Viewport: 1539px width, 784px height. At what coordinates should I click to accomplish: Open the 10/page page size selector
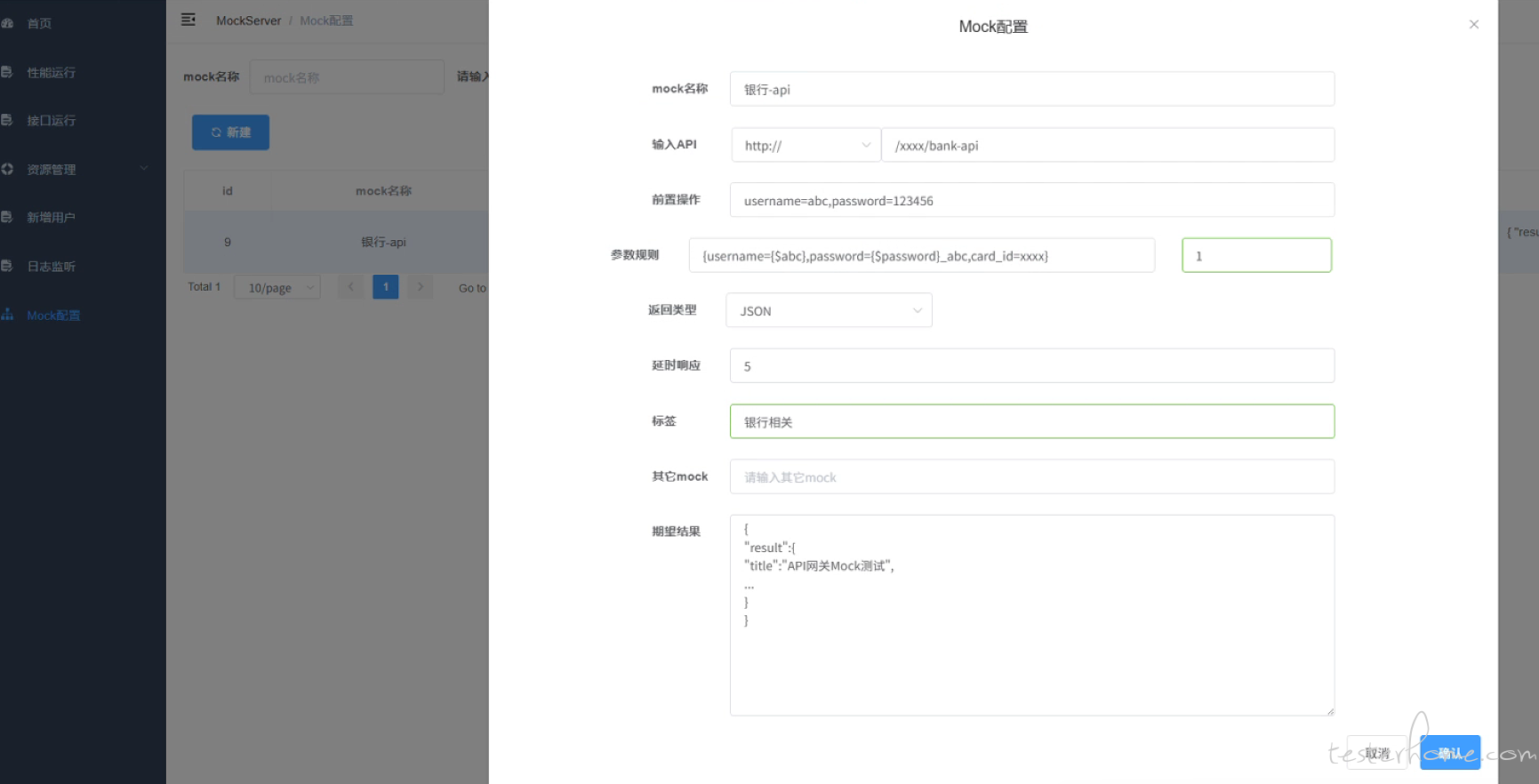coord(277,288)
